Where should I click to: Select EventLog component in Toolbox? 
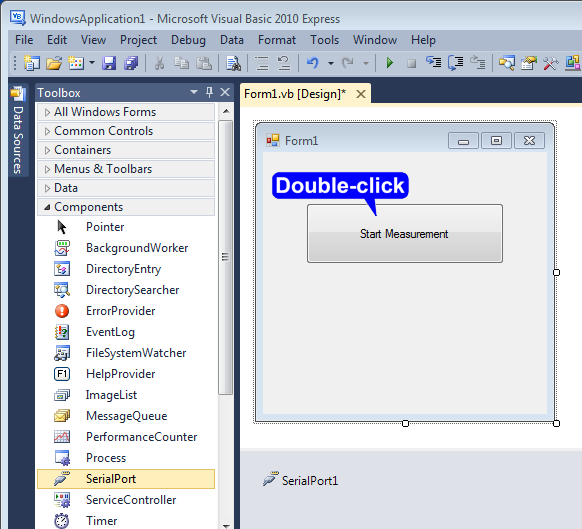126,332
